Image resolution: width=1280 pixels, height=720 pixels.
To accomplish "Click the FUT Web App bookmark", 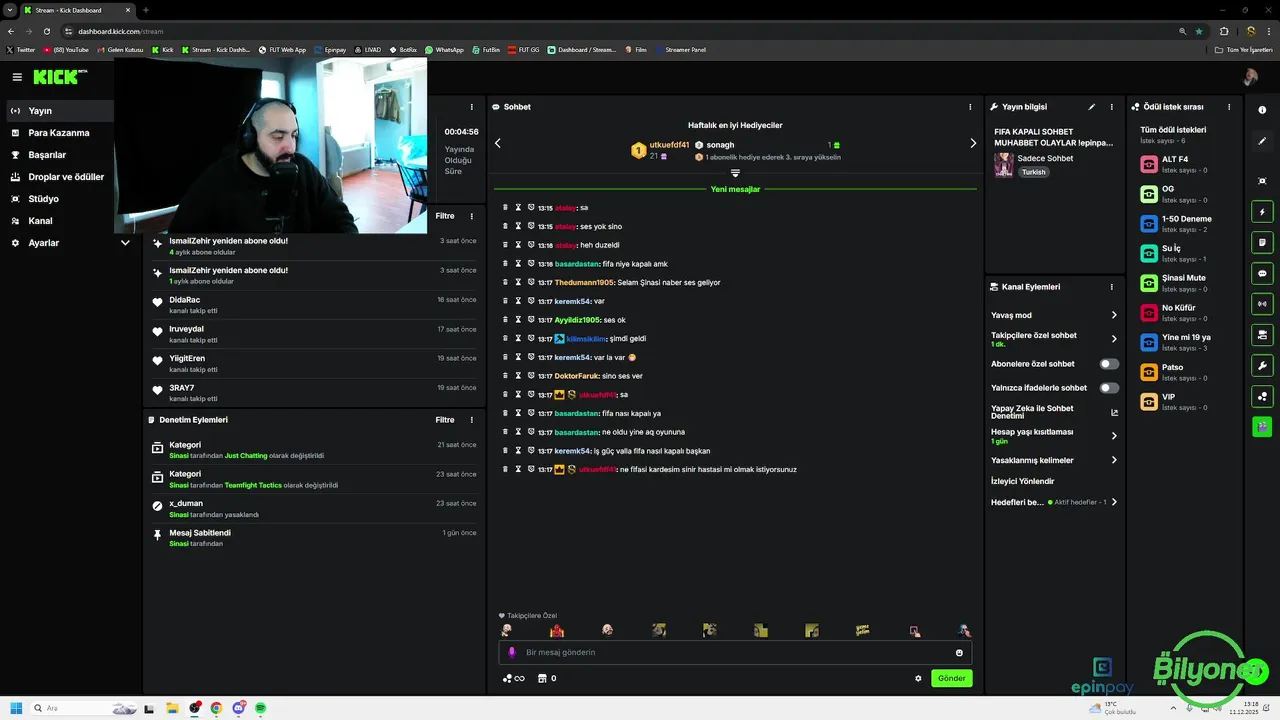I will pyautogui.click(x=282, y=49).
